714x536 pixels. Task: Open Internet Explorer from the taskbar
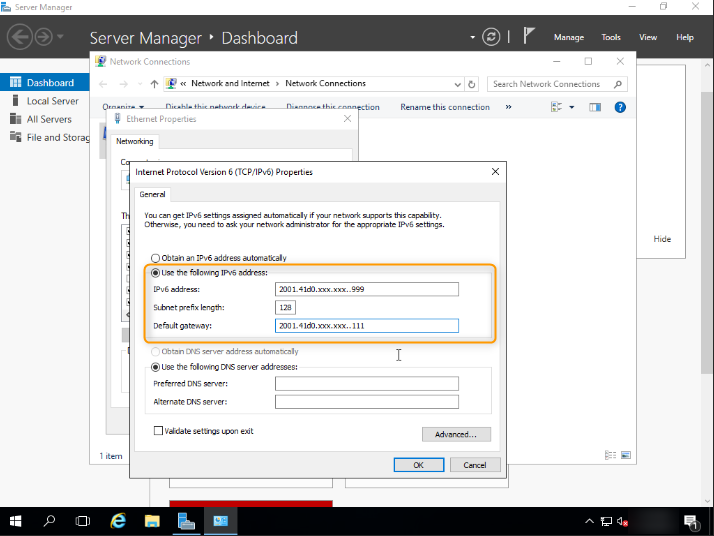pos(118,521)
